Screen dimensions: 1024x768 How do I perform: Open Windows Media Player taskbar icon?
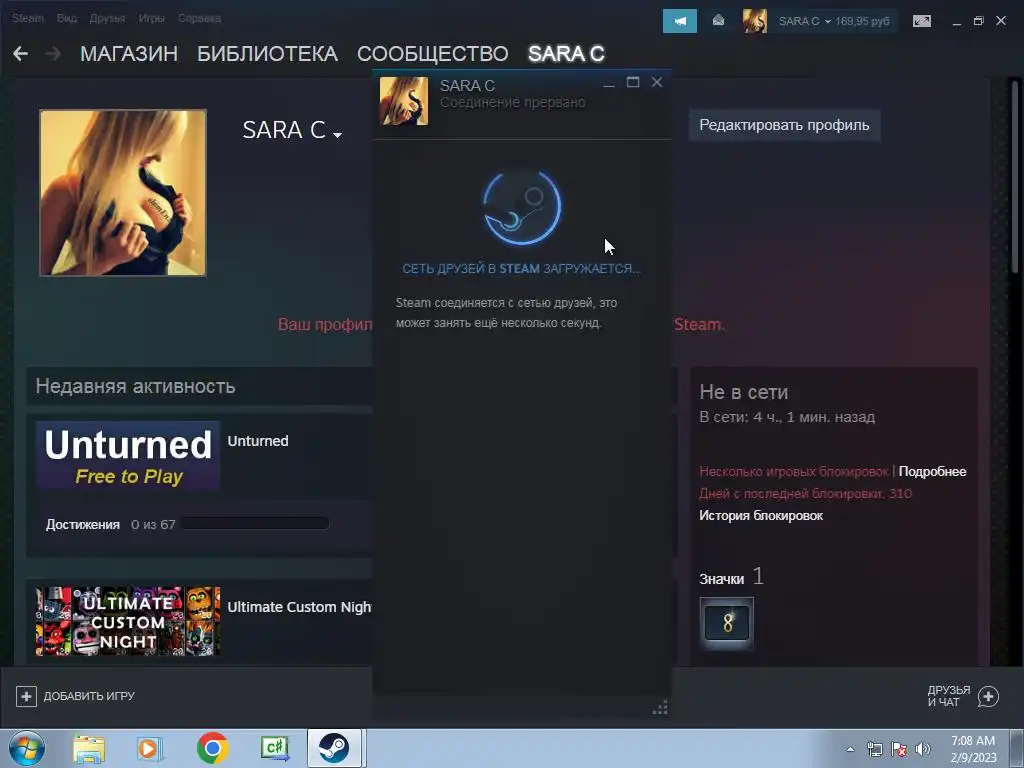pyautogui.click(x=150, y=749)
